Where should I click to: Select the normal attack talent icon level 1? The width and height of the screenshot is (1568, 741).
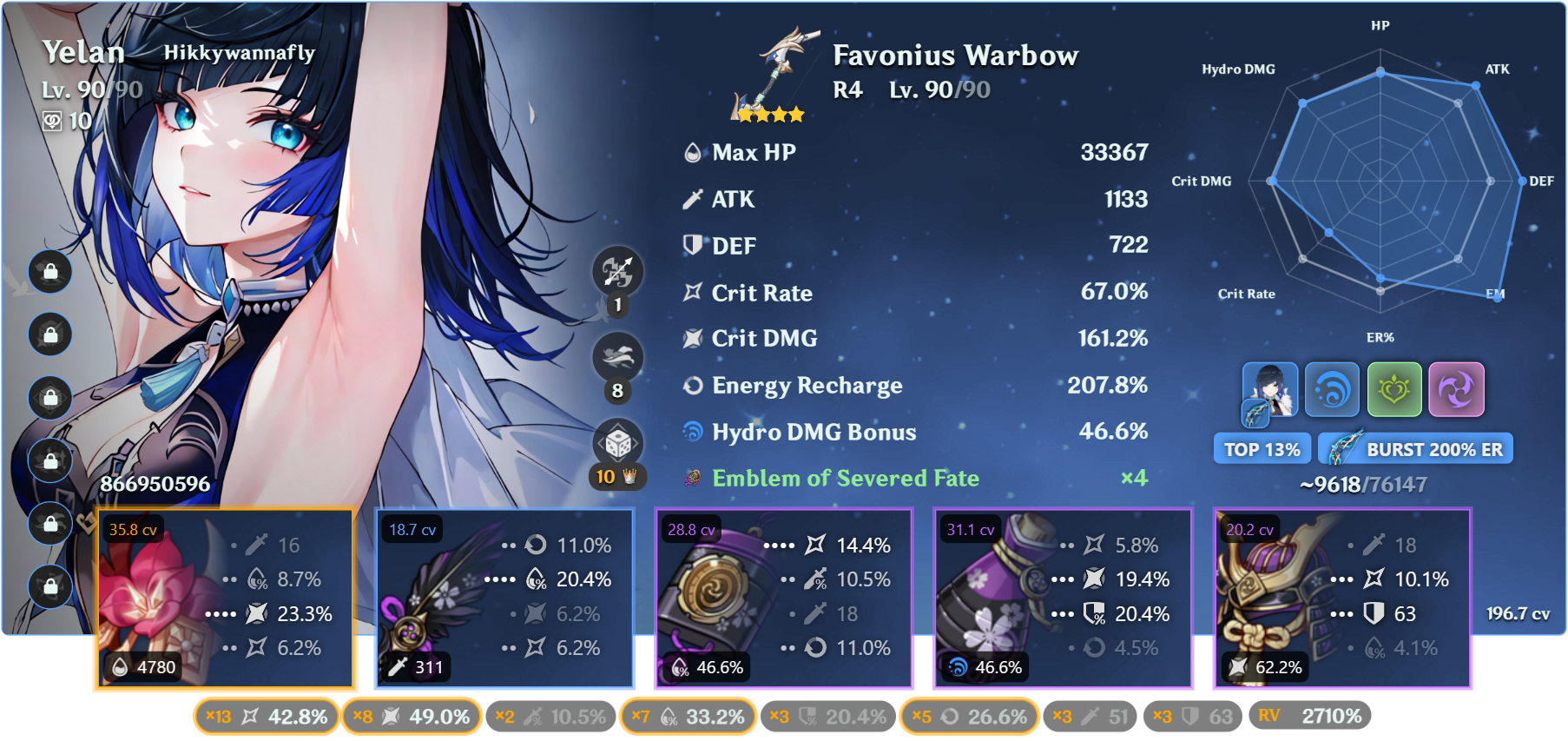point(617,272)
